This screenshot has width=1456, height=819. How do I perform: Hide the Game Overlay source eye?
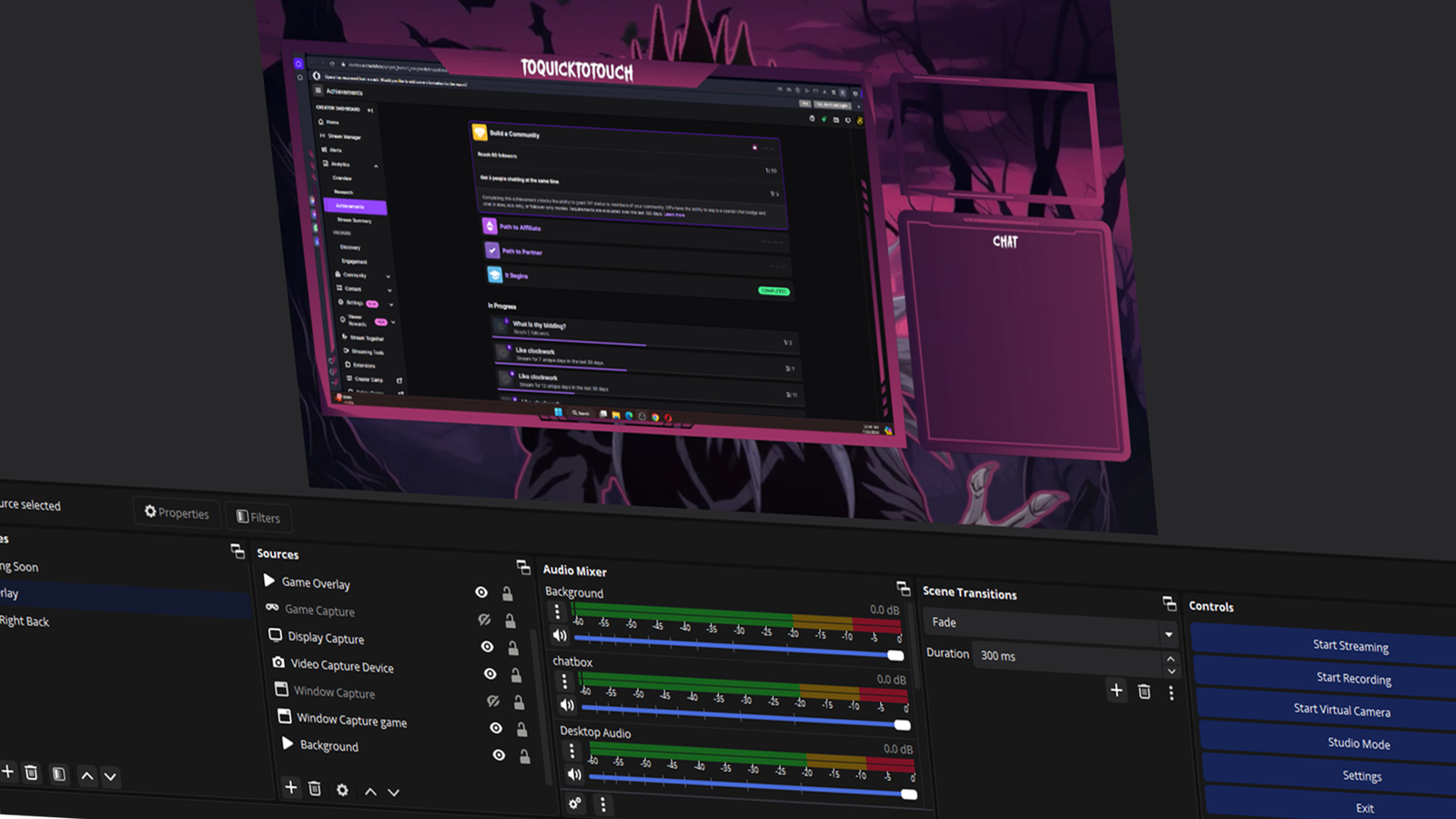click(x=481, y=591)
